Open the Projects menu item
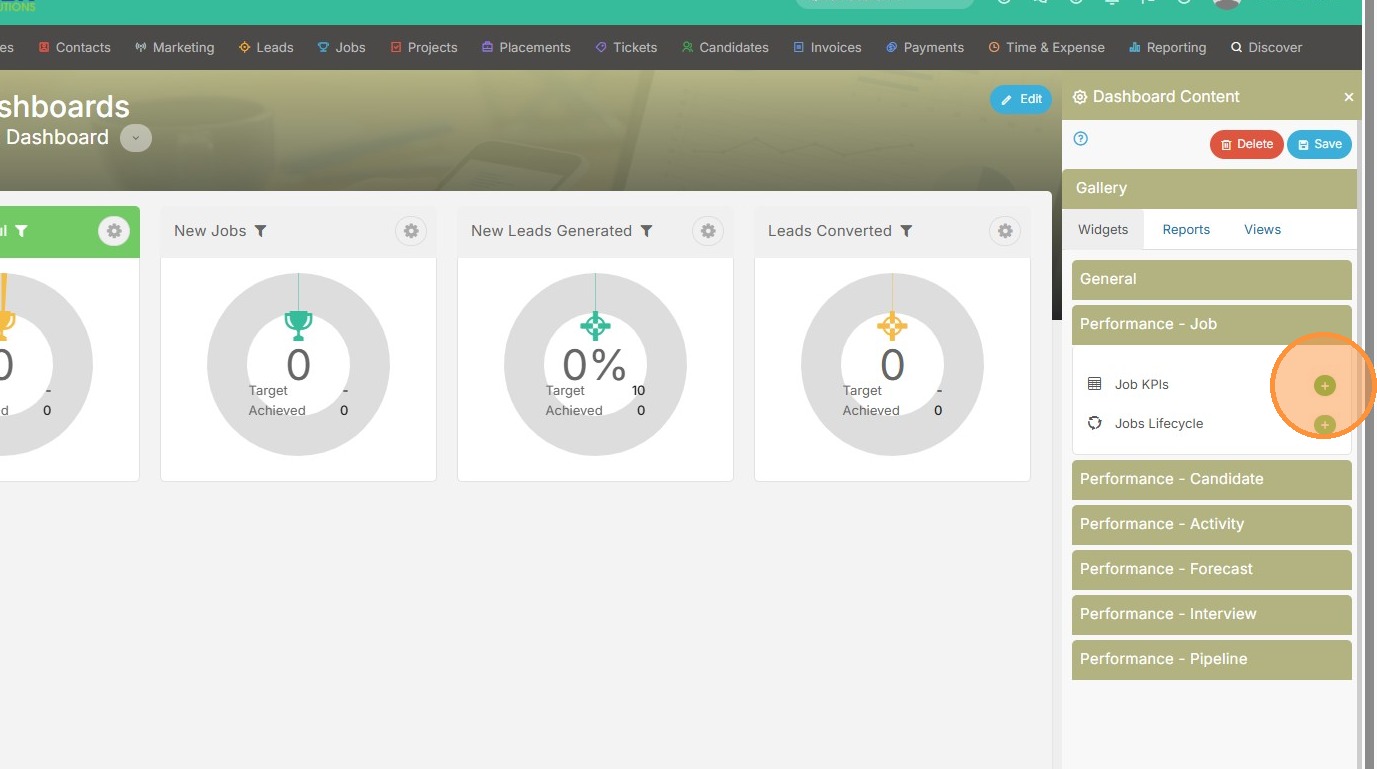This screenshot has height=769, width=1377. [x=424, y=47]
